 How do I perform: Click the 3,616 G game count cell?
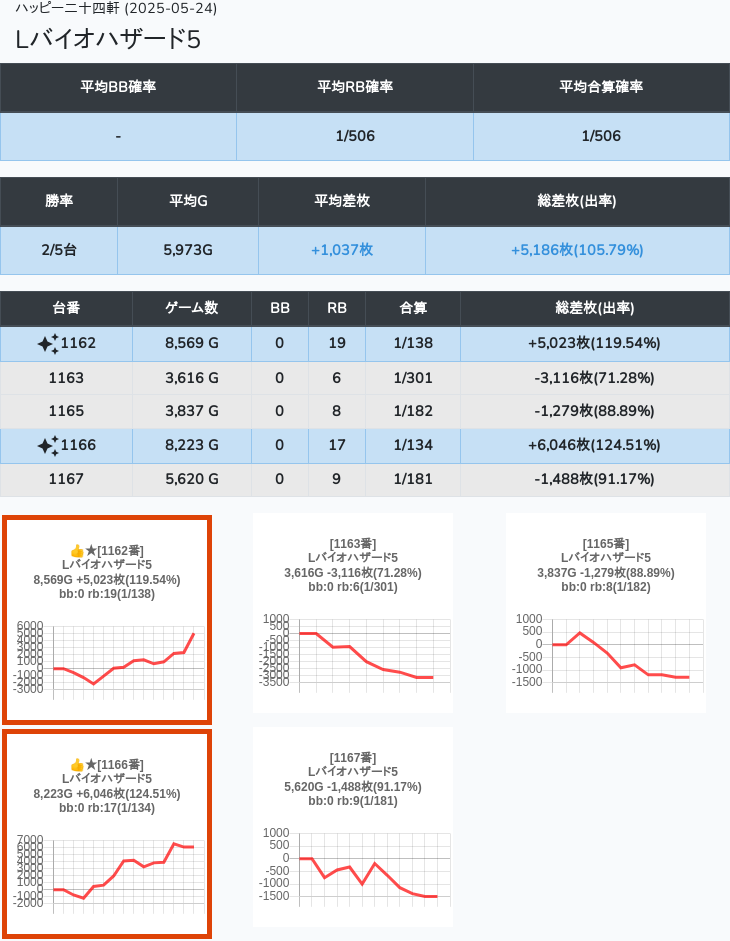pos(192,378)
